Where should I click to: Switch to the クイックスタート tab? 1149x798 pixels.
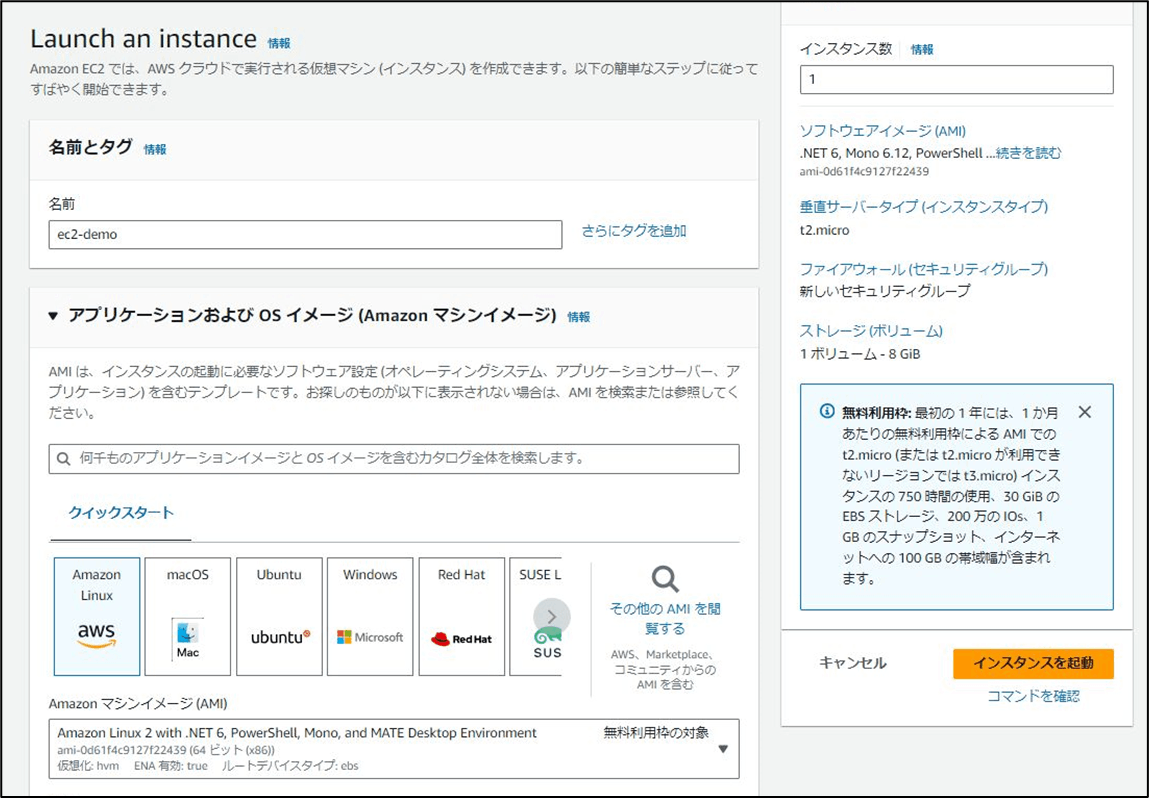tap(121, 513)
